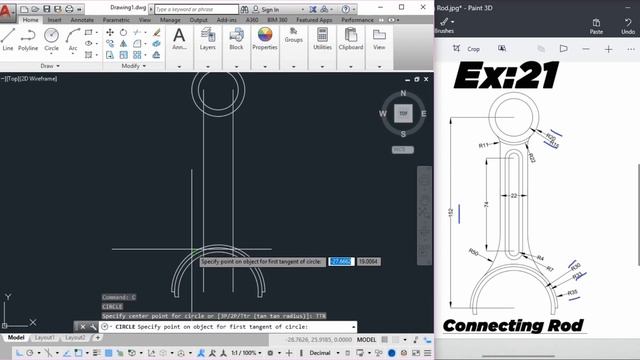The image size is (640, 360).
Task: Toggle polar tracking in the status bar
Action: 30,353
